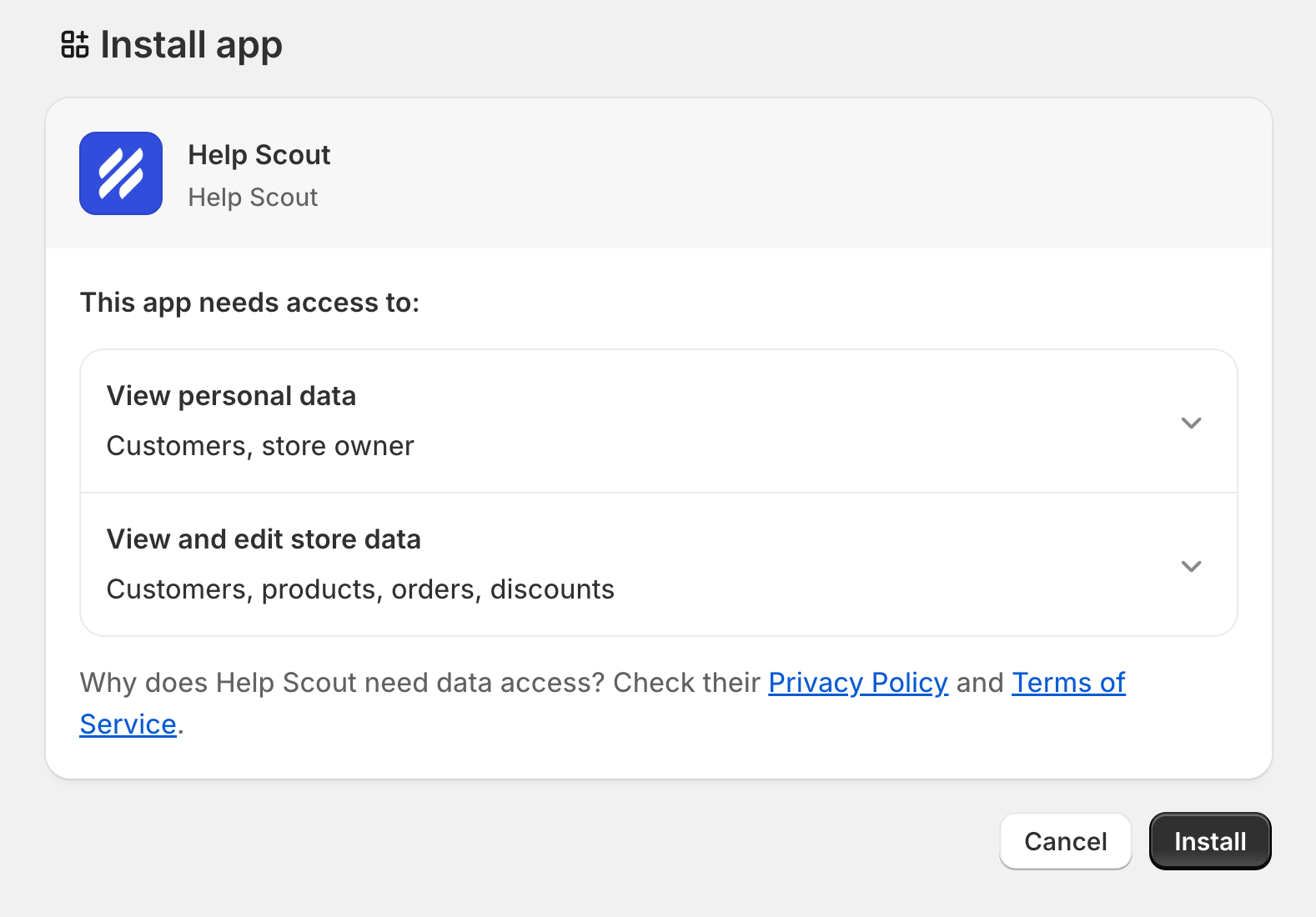This screenshot has width=1316, height=917.
Task: Click 'Customers, products, orders, discounts' text
Action: [x=360, y=589]
